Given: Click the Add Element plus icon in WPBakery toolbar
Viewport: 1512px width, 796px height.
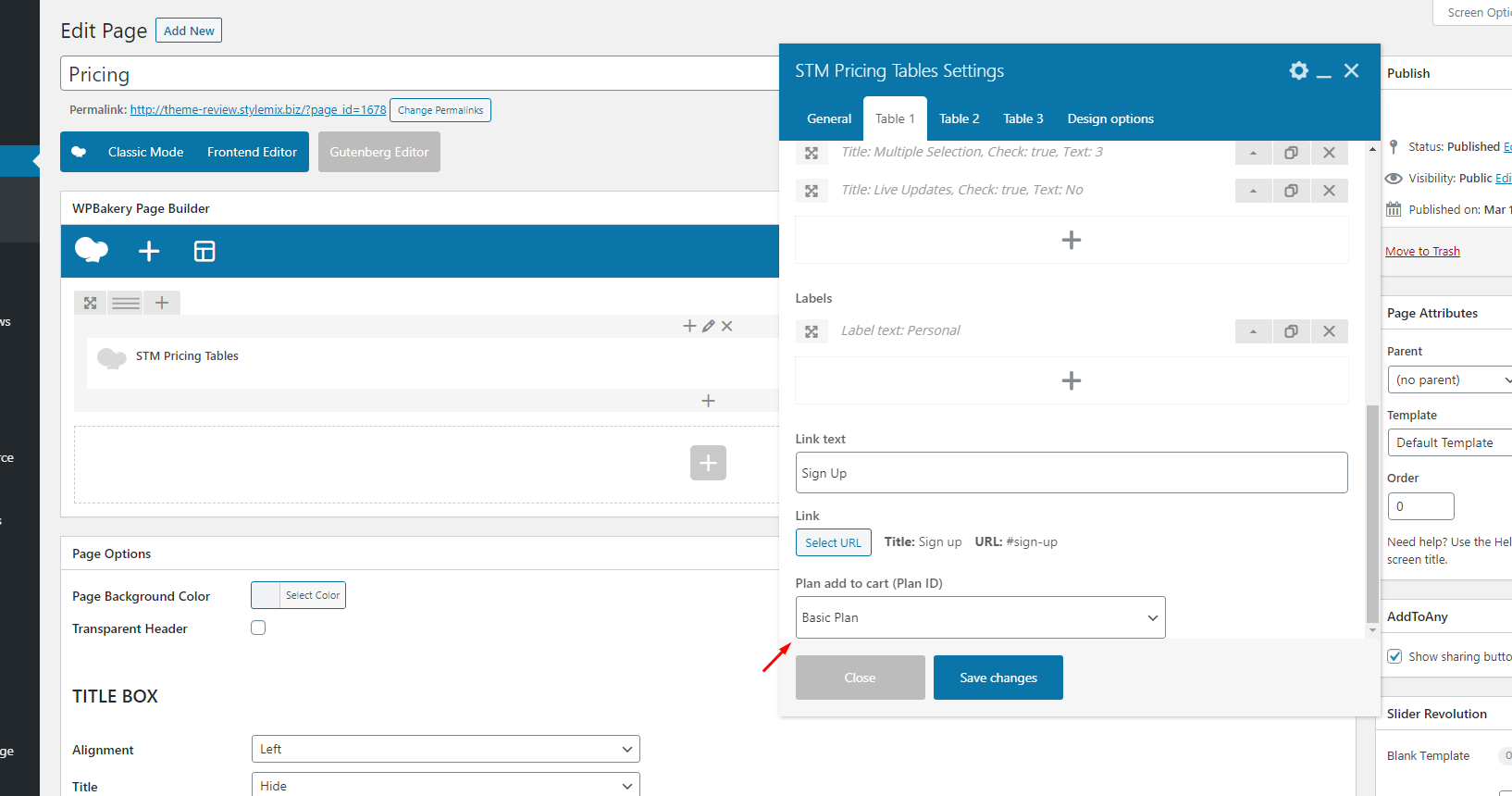Looking at the screenshot, I should pos(149,251).
